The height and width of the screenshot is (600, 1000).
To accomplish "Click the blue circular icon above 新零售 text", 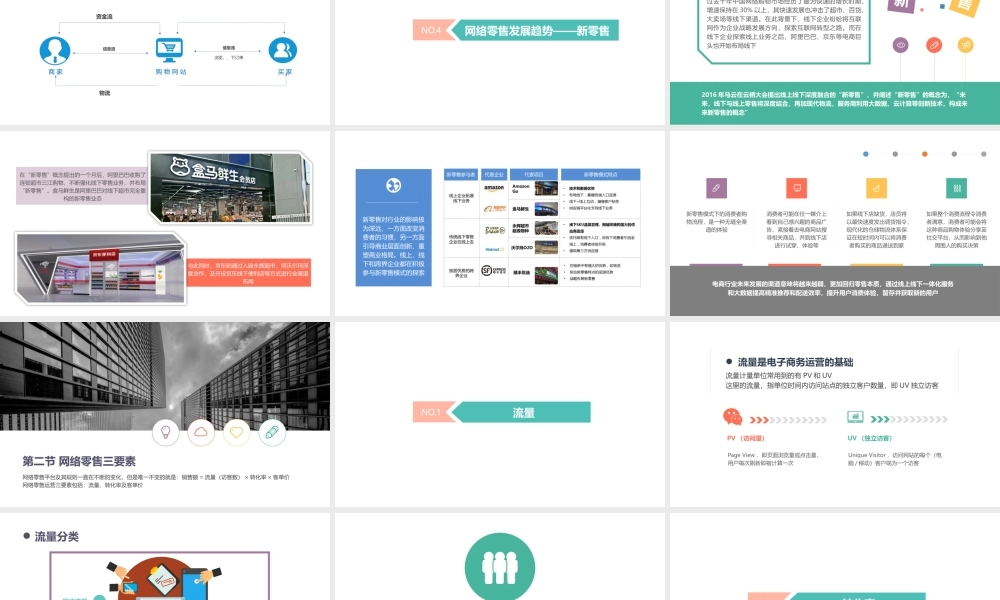I will [x=393, y=187].
